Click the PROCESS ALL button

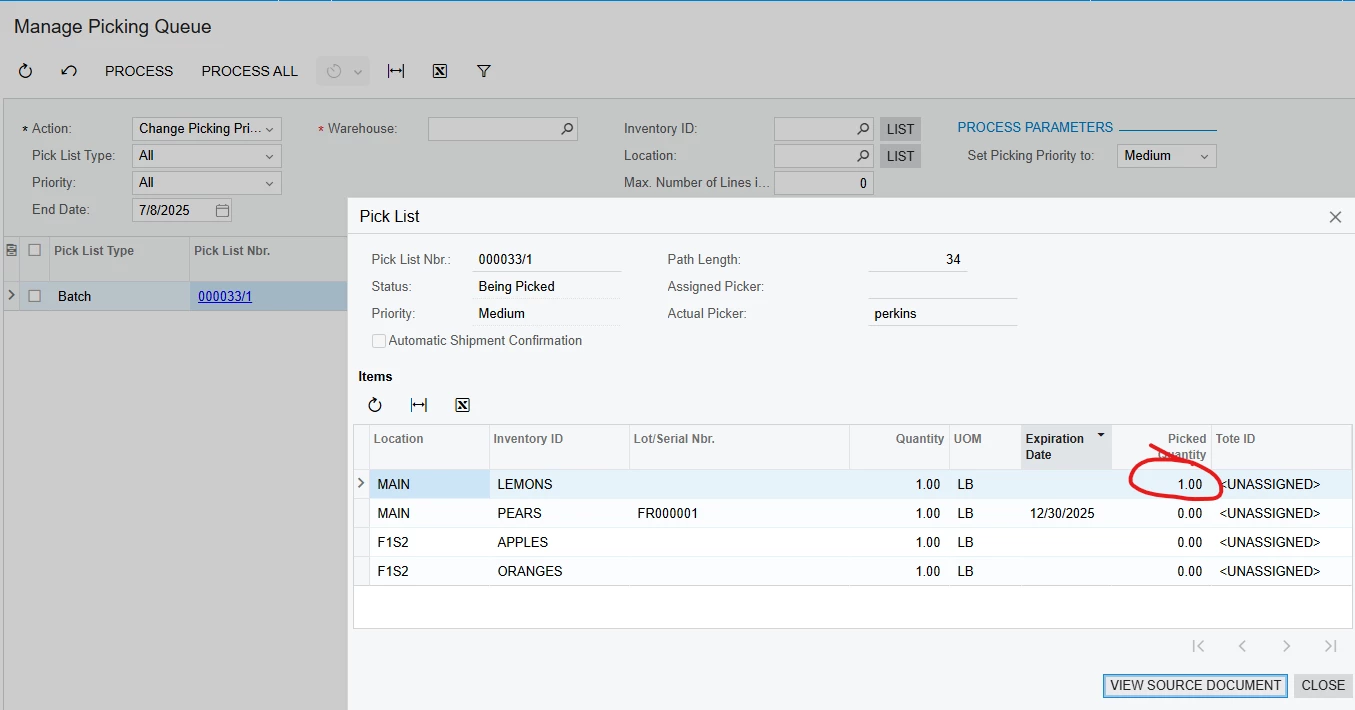tap(250, 71)
